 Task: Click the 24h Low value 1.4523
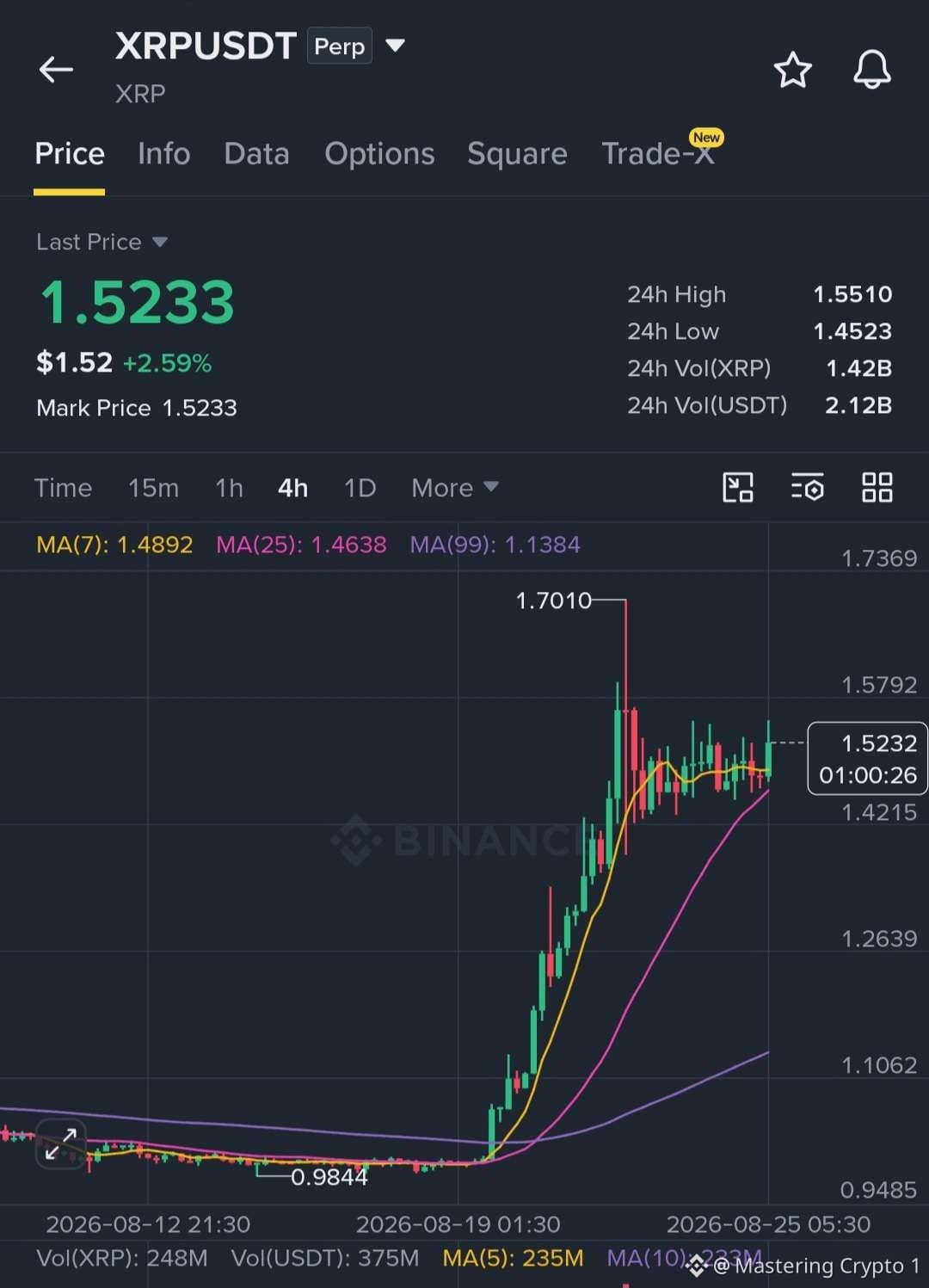click(852, 331)
